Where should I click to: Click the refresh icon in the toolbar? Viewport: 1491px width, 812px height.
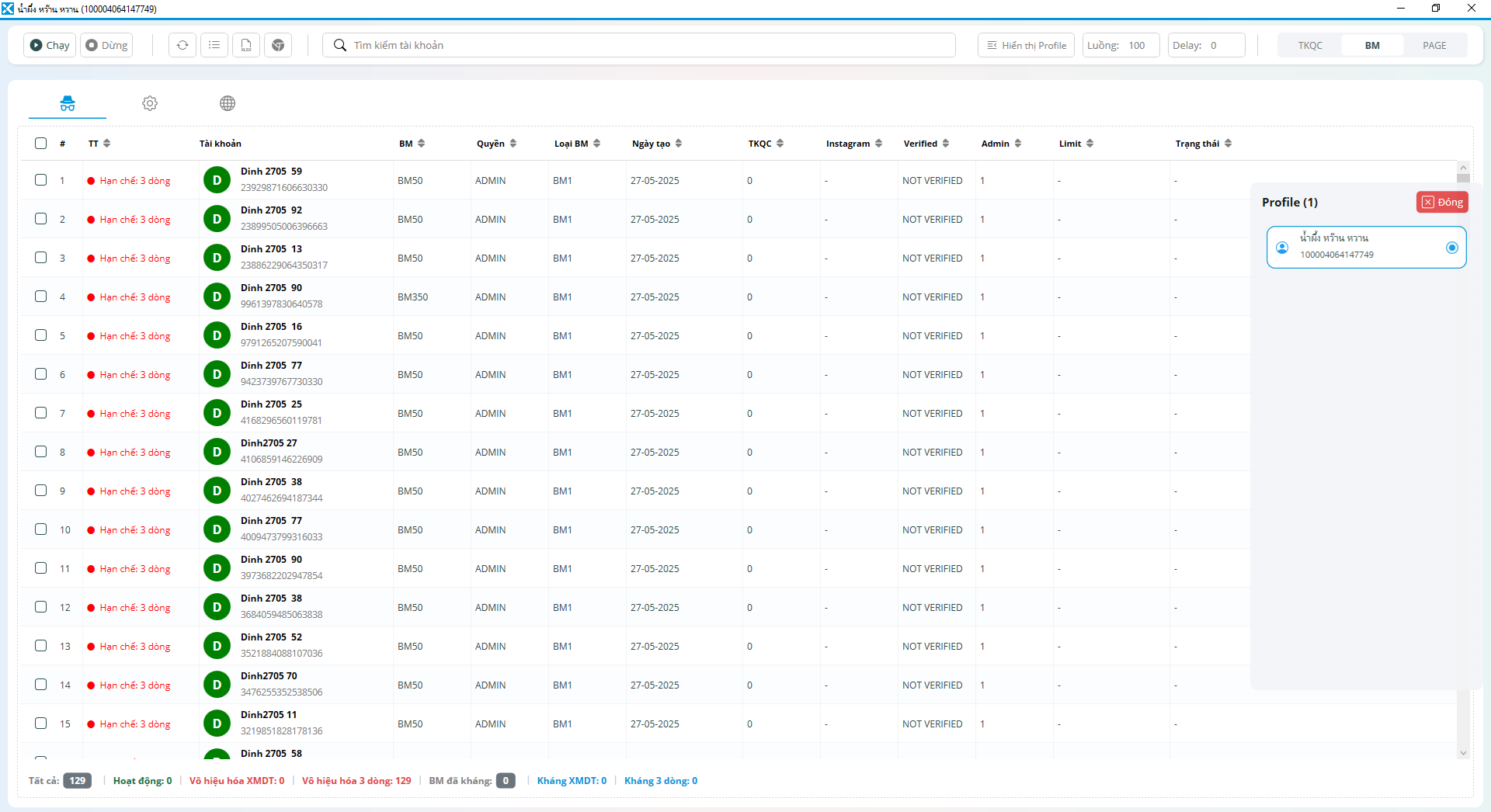[182, 45]
